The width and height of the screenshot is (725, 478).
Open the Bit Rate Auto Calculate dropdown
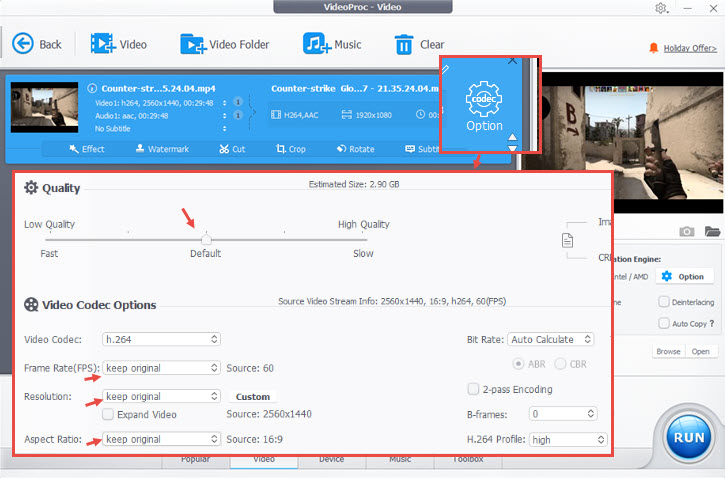[550, 339]
